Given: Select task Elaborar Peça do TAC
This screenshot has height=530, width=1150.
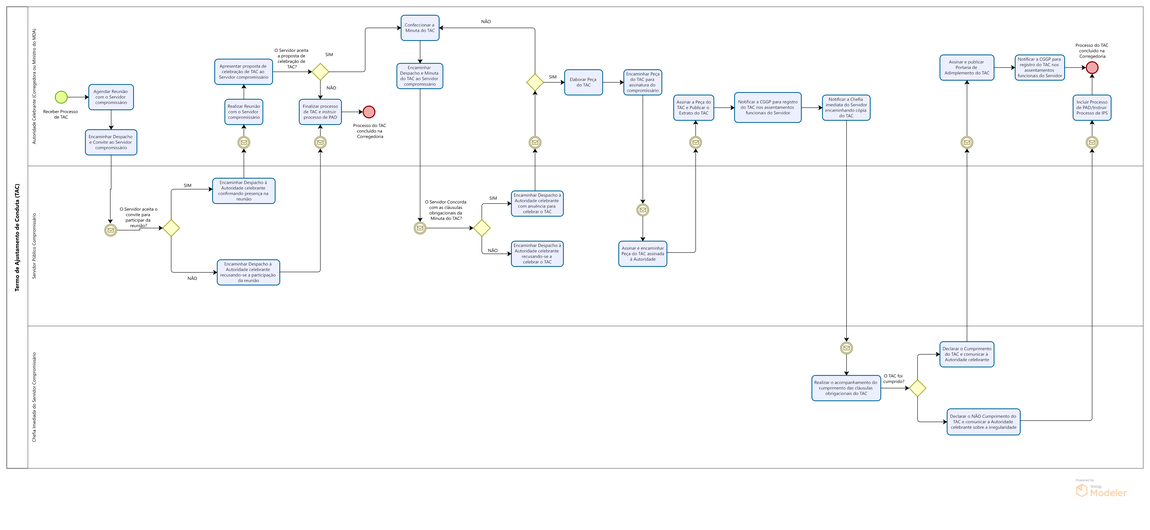Looking at the screenshot, I should (x=583, y=83).
